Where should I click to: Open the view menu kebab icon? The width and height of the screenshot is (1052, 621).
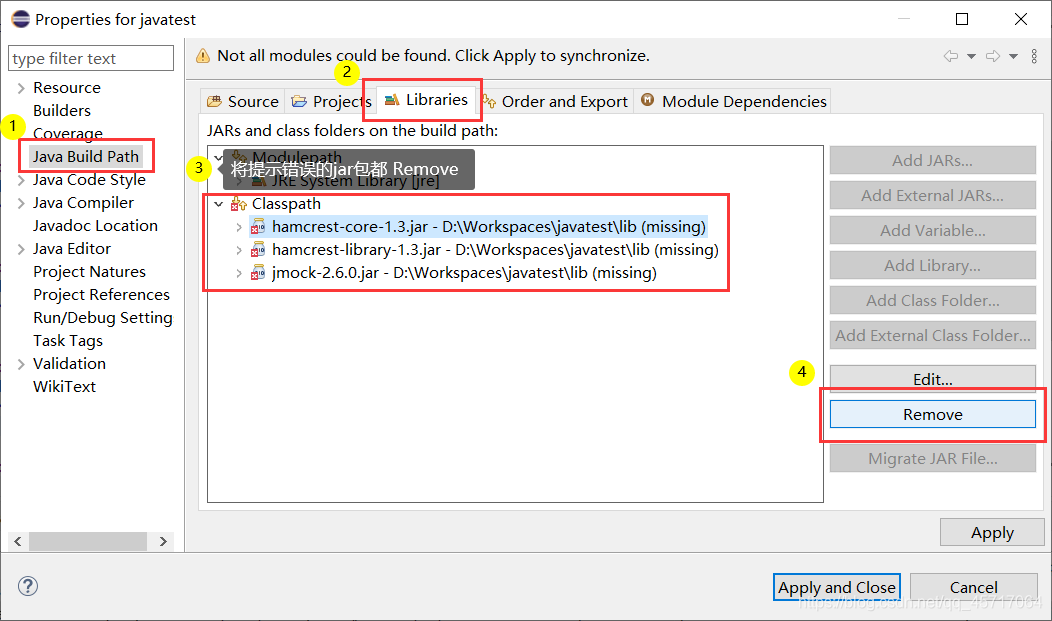pos(1035,56)
